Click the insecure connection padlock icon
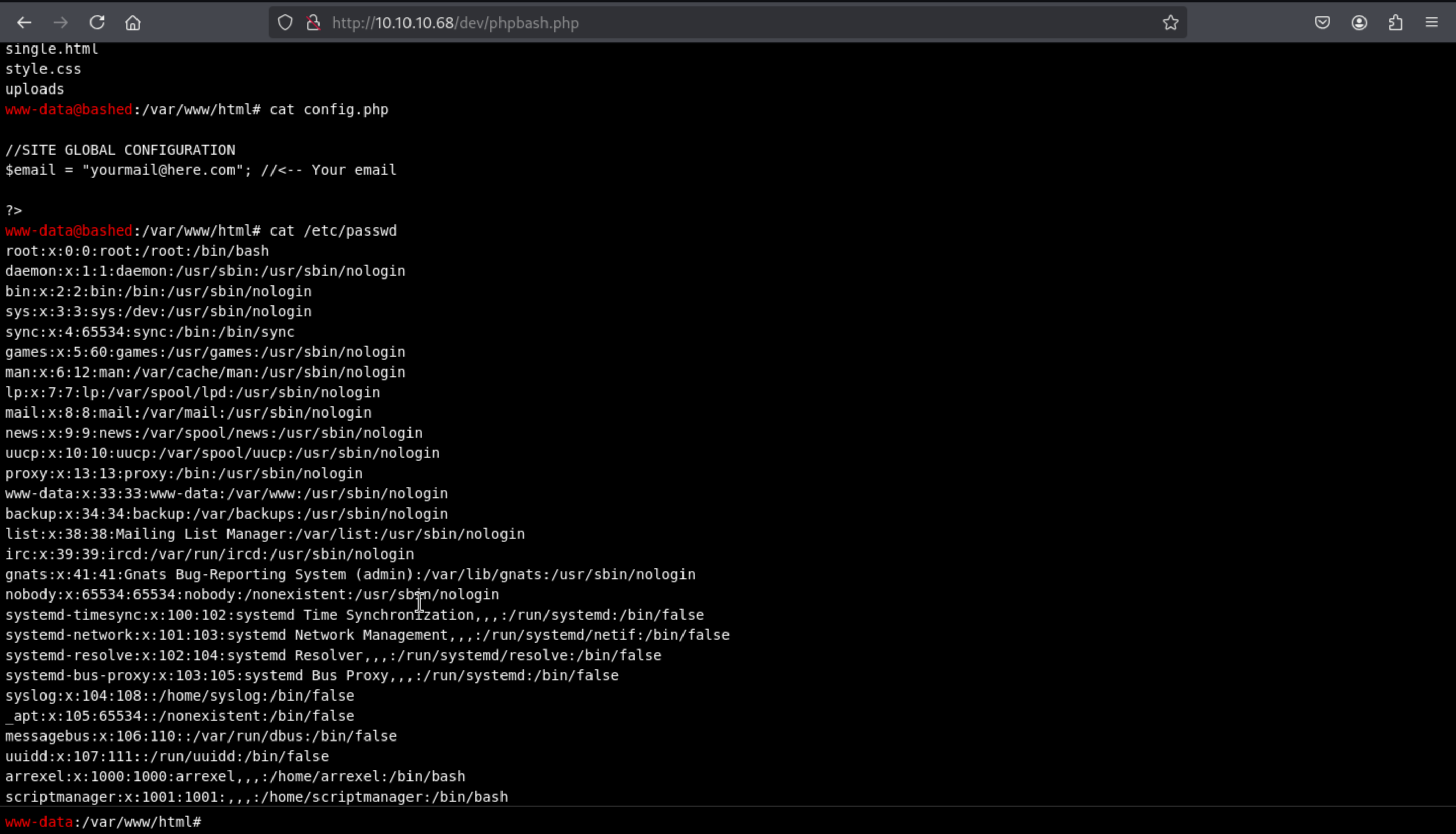 (313, 23)
